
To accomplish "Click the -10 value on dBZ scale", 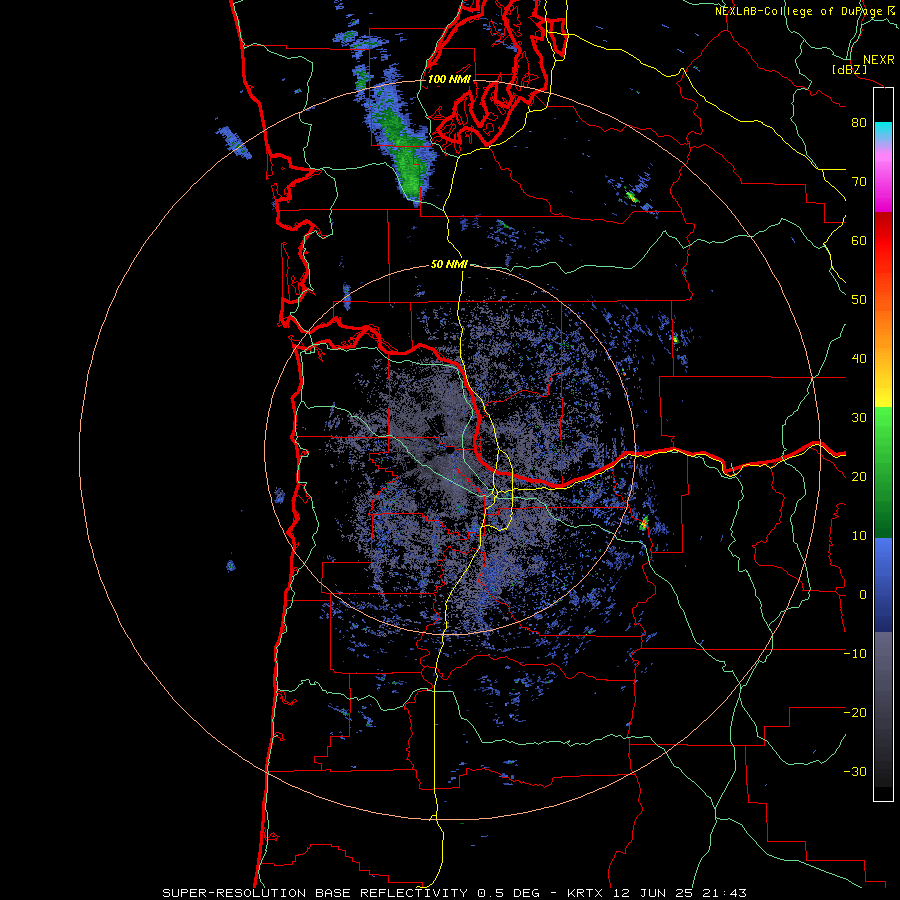I will point(855,653).
